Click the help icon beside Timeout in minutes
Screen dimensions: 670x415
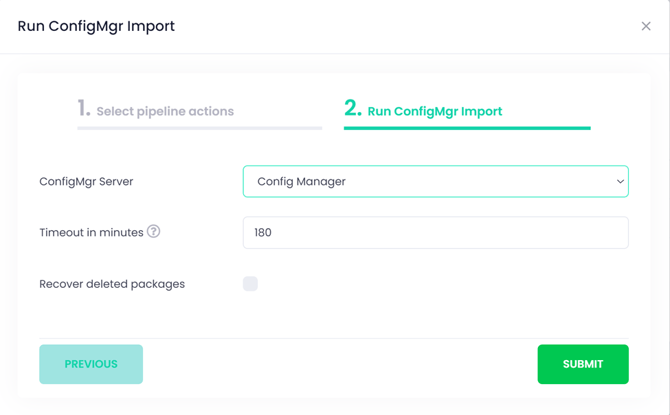[153, 231]
